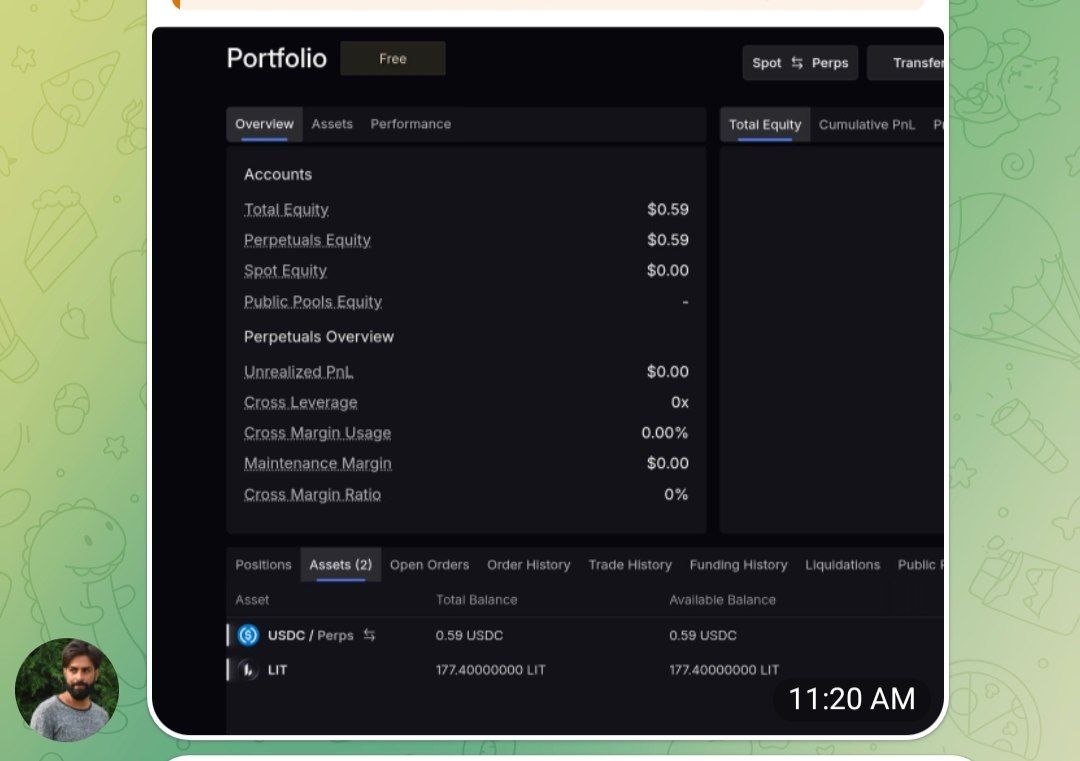Image resolution: width=1080 pixels, height=761 pixels.
Task: View the Order History tab
Action: point(528,565)
